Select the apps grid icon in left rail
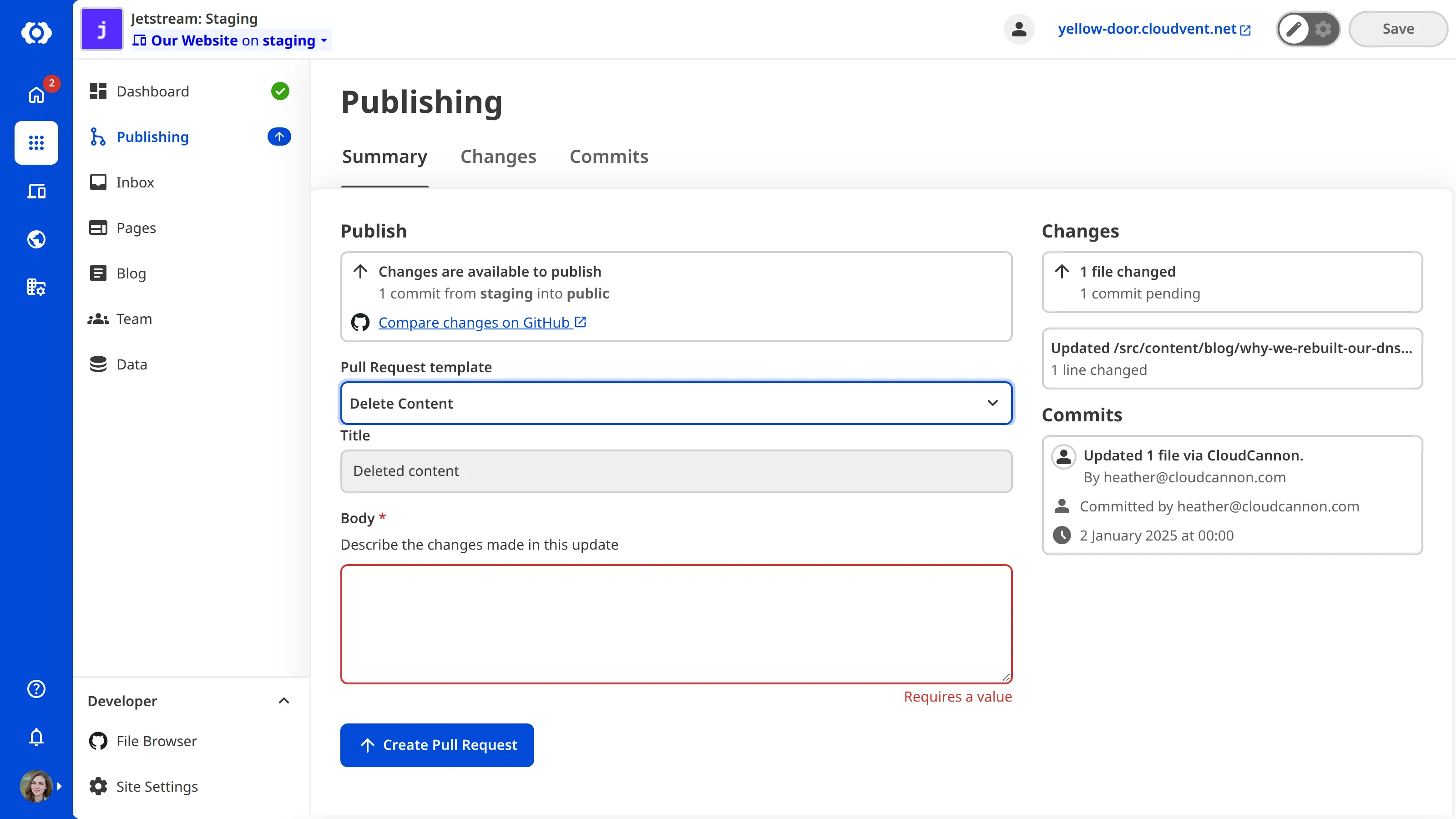This screenshot has height=819, width=1456. pos(36,142)
